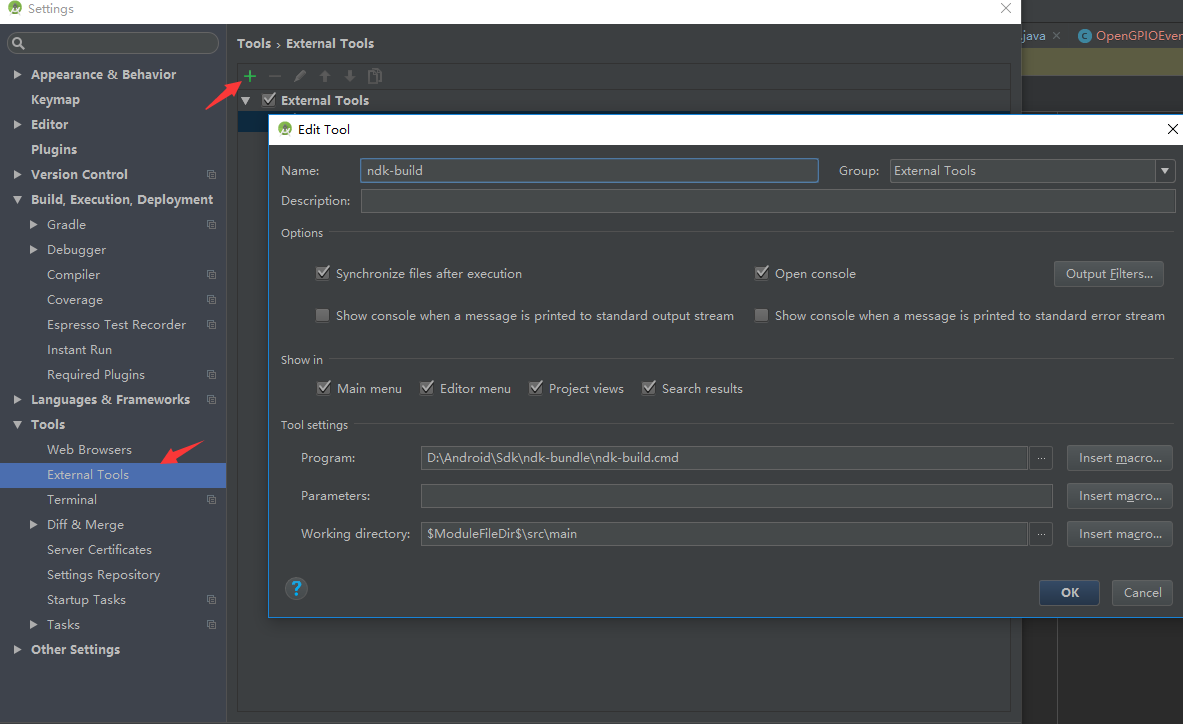Select Instant Run settings
Image resolution: width=1183 pixels, height=724 pixels.
click(x=79, y=350)
